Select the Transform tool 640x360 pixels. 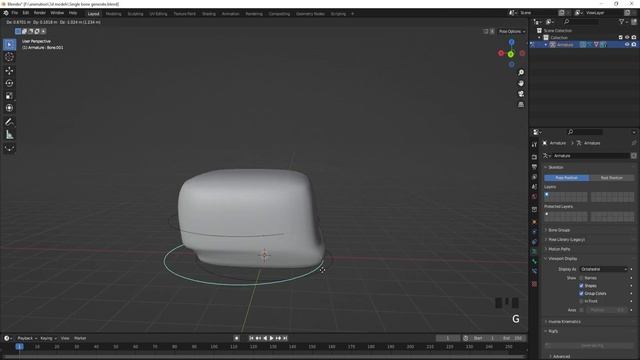pos(9,108)
